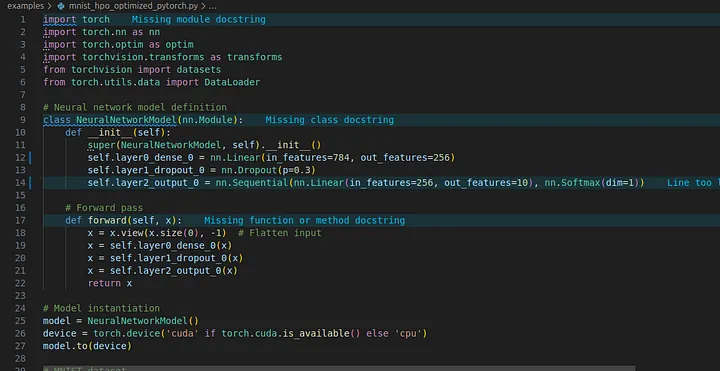720x371 pixels.
Task: Click 'datasets' on line 5
Action: point(198,70)
